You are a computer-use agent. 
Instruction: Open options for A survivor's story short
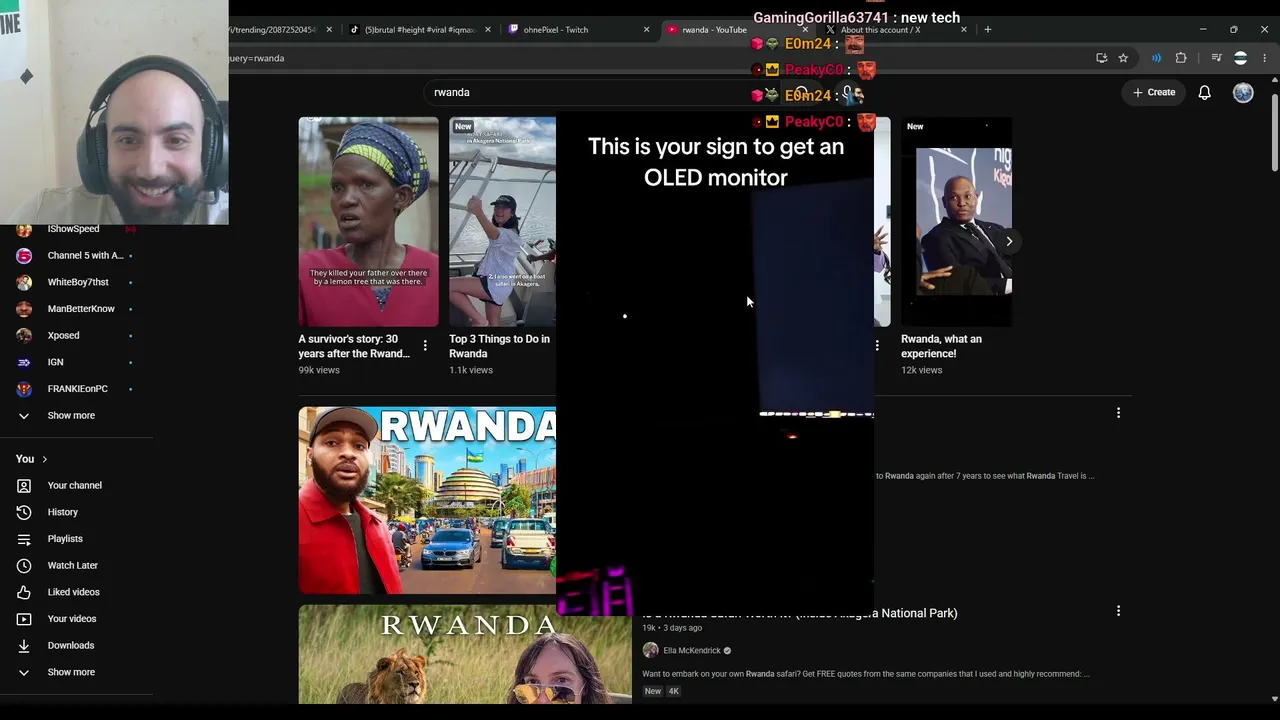425,346
